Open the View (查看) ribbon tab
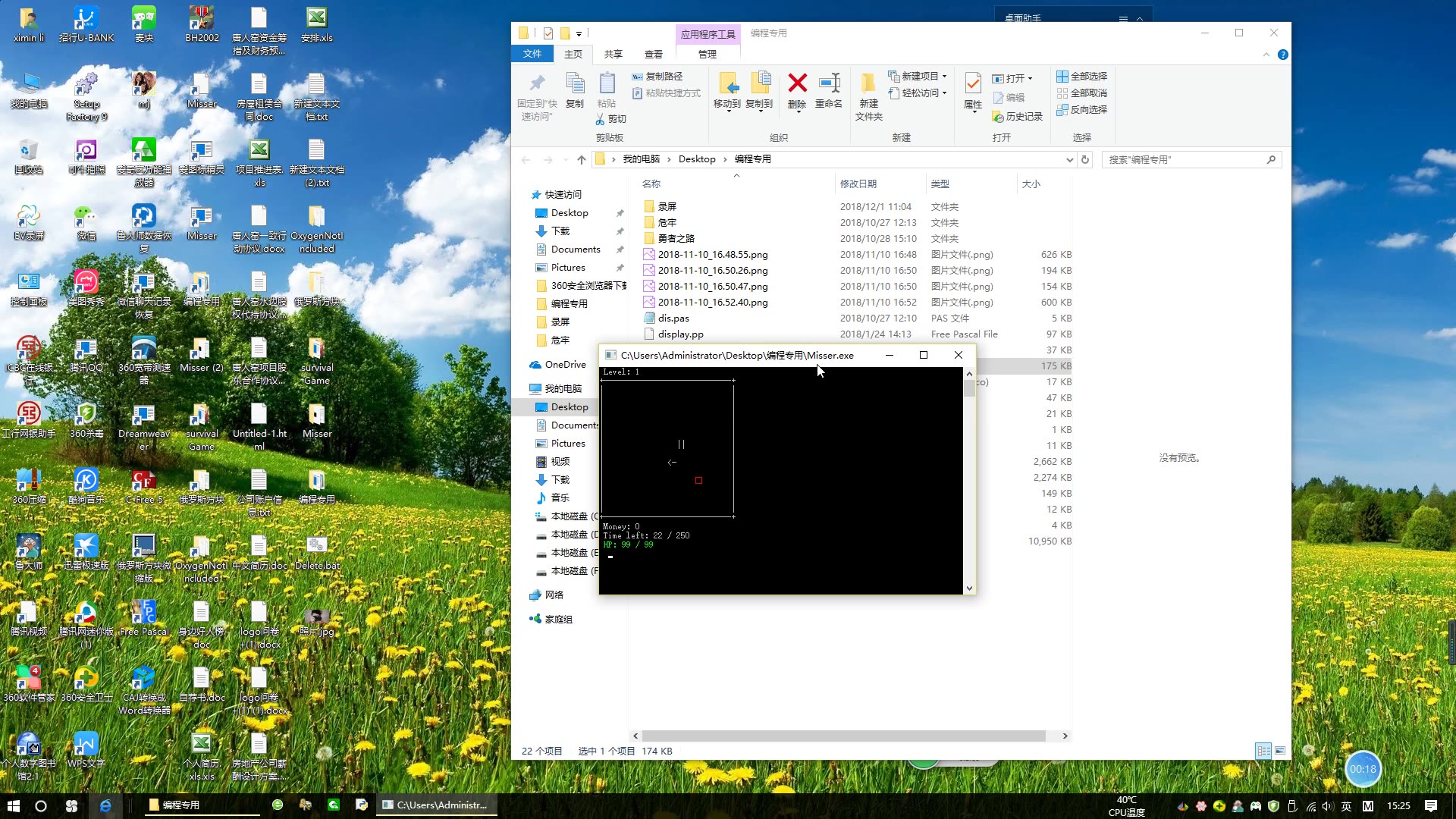The width and height of the screenshot is (1456, 819). (653, 54)
